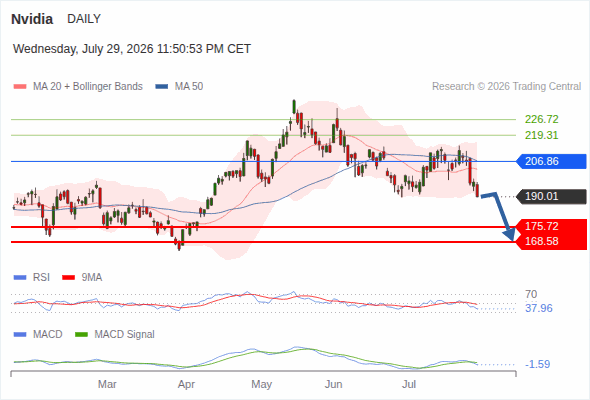Click the 226.72 resistance level label

tap(542, 119)
